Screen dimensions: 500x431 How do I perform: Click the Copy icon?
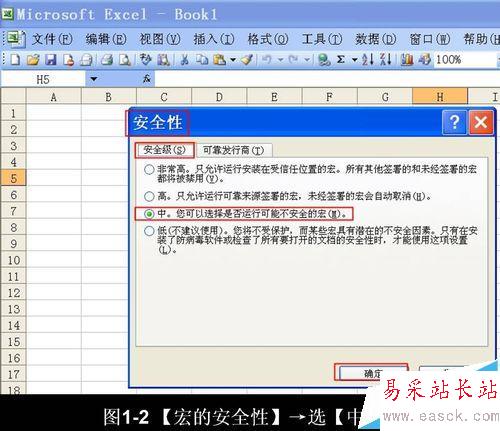(x=202, y=60)
